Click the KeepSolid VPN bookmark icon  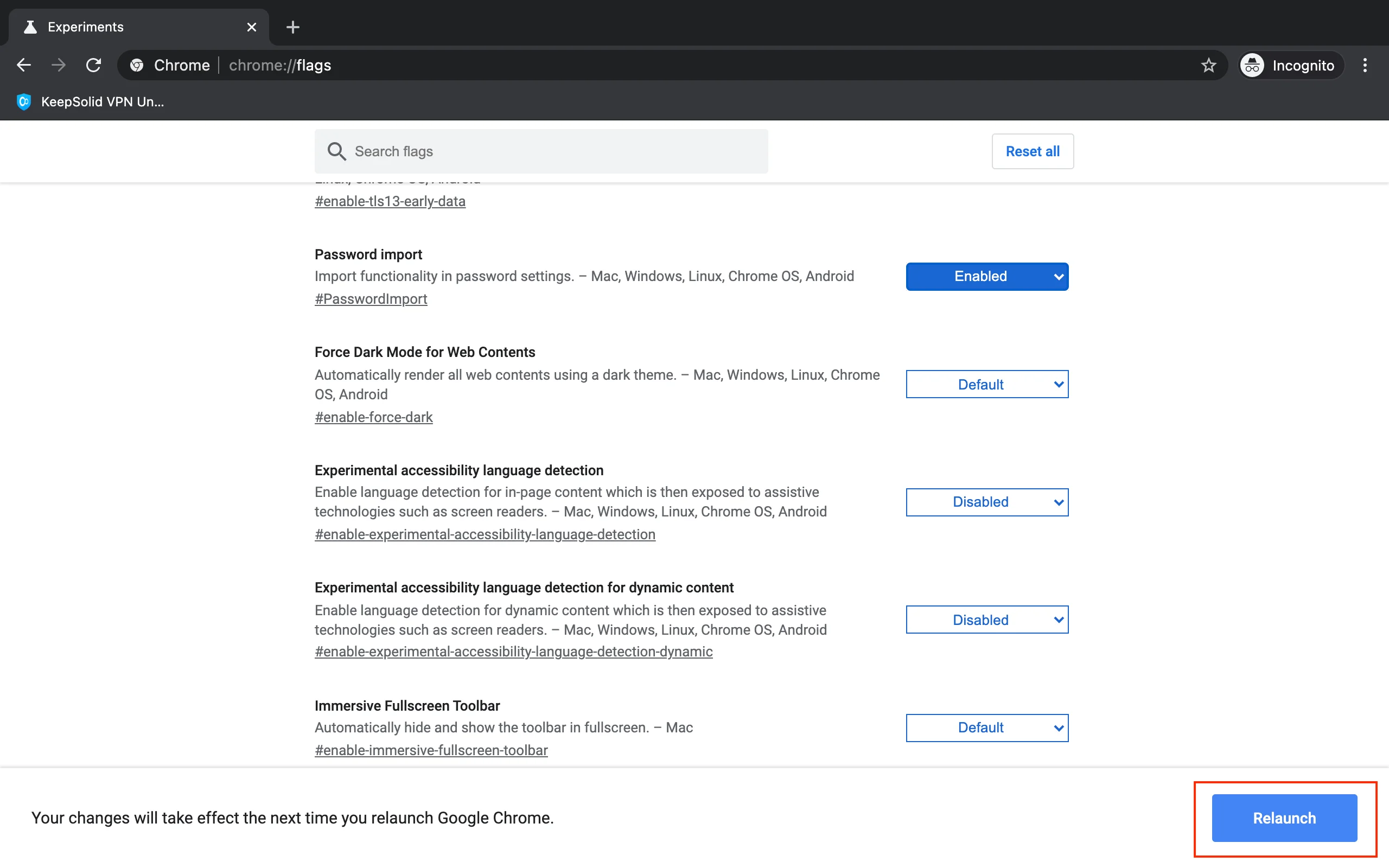point(23,102)
